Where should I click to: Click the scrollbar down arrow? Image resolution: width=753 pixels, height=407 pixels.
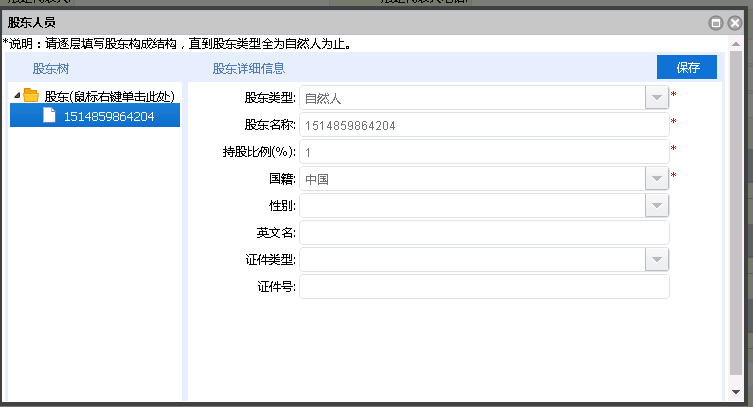tap(736, 392)
